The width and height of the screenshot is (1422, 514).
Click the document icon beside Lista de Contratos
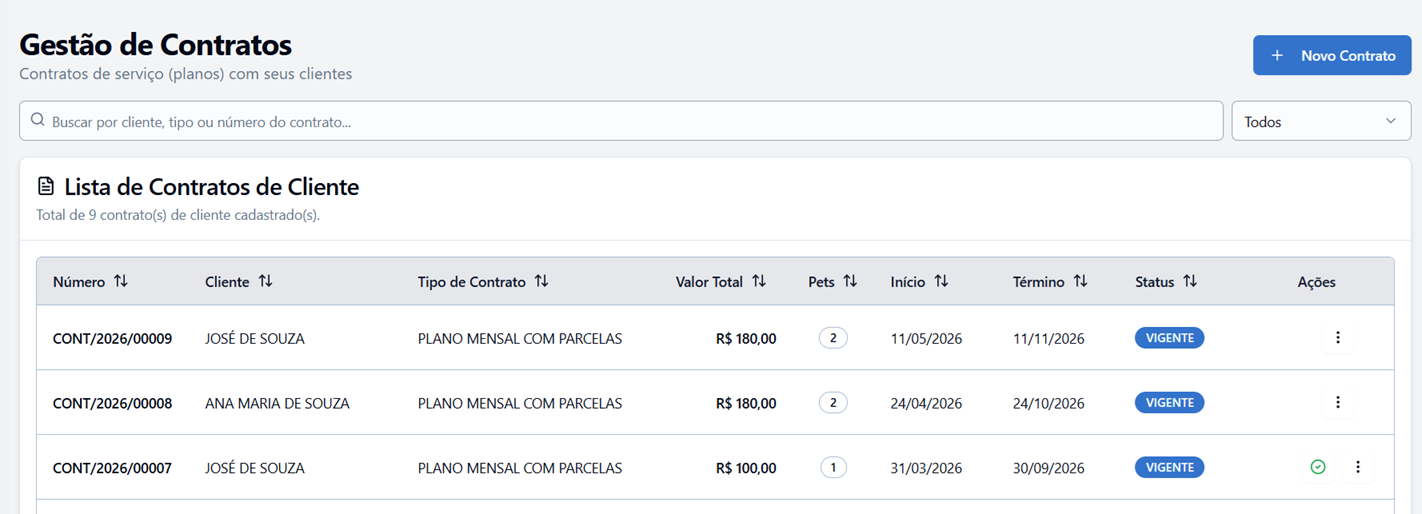46,186
